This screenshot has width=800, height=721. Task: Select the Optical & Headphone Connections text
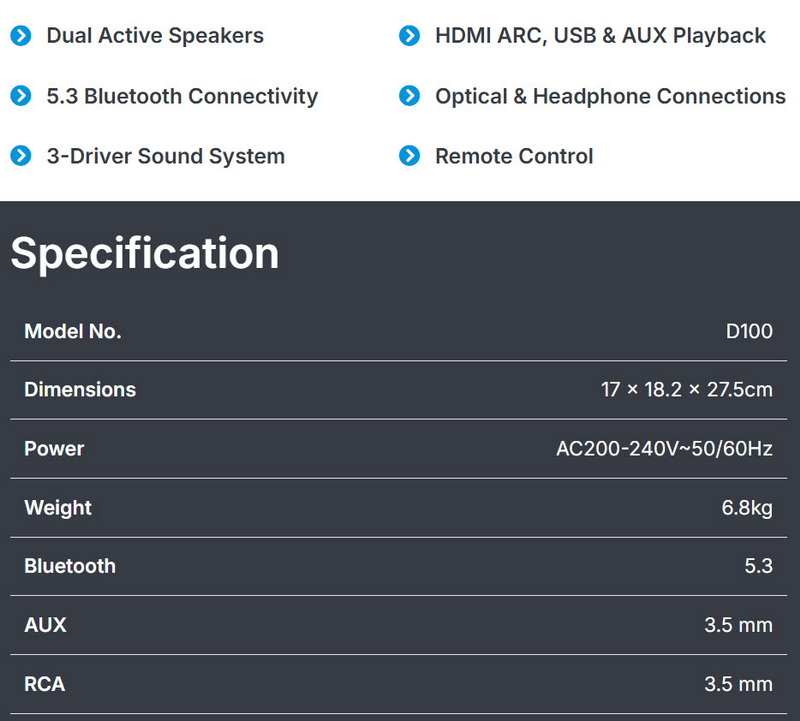coord(610,96)
